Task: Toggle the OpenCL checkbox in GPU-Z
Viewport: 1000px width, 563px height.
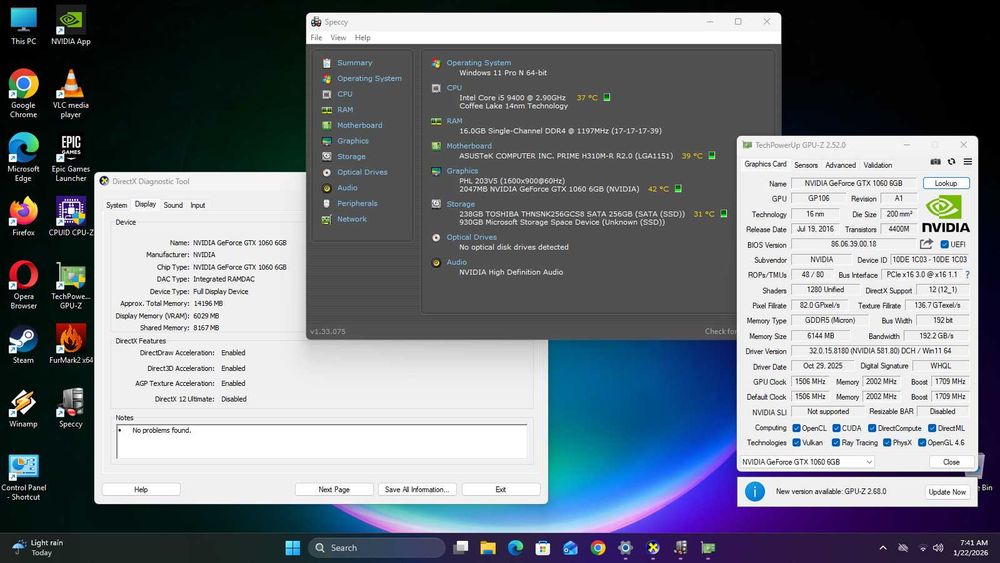Action: pyautogui.click(x=796, y=428)
